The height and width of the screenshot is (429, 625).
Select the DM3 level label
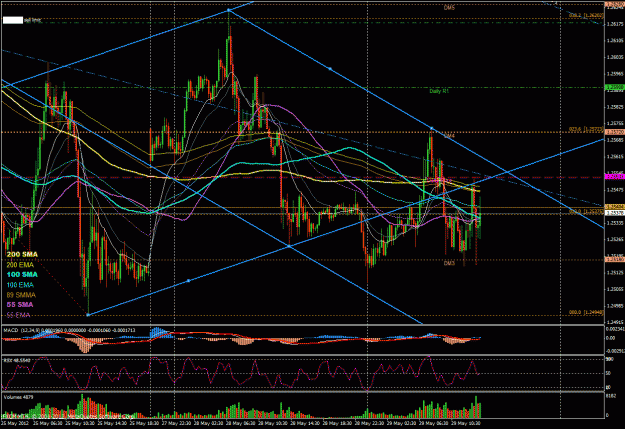click(x=449, y=264)
